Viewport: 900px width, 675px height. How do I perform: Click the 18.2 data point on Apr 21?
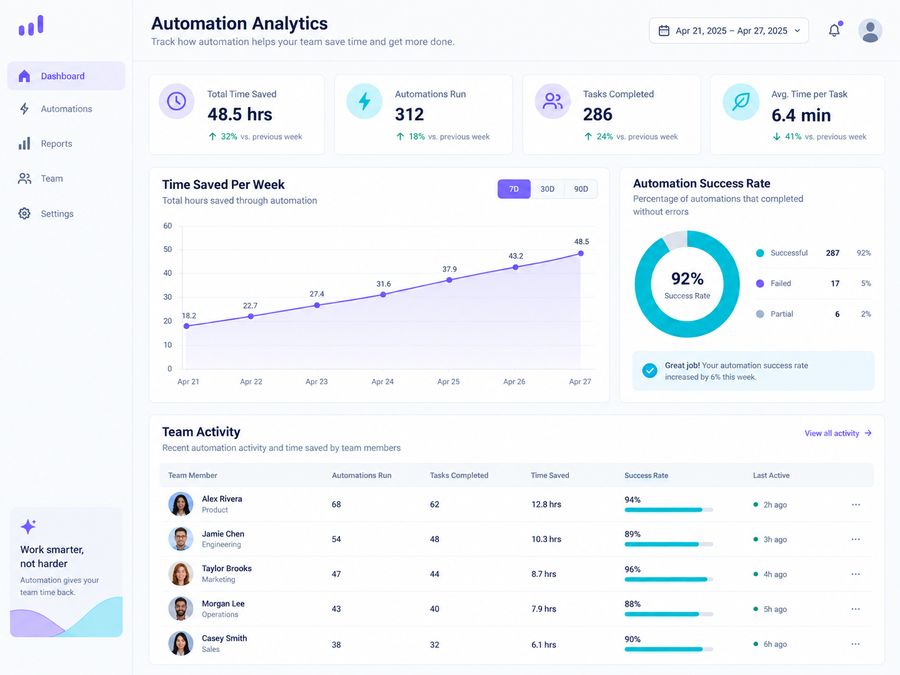tap(187, 326)
